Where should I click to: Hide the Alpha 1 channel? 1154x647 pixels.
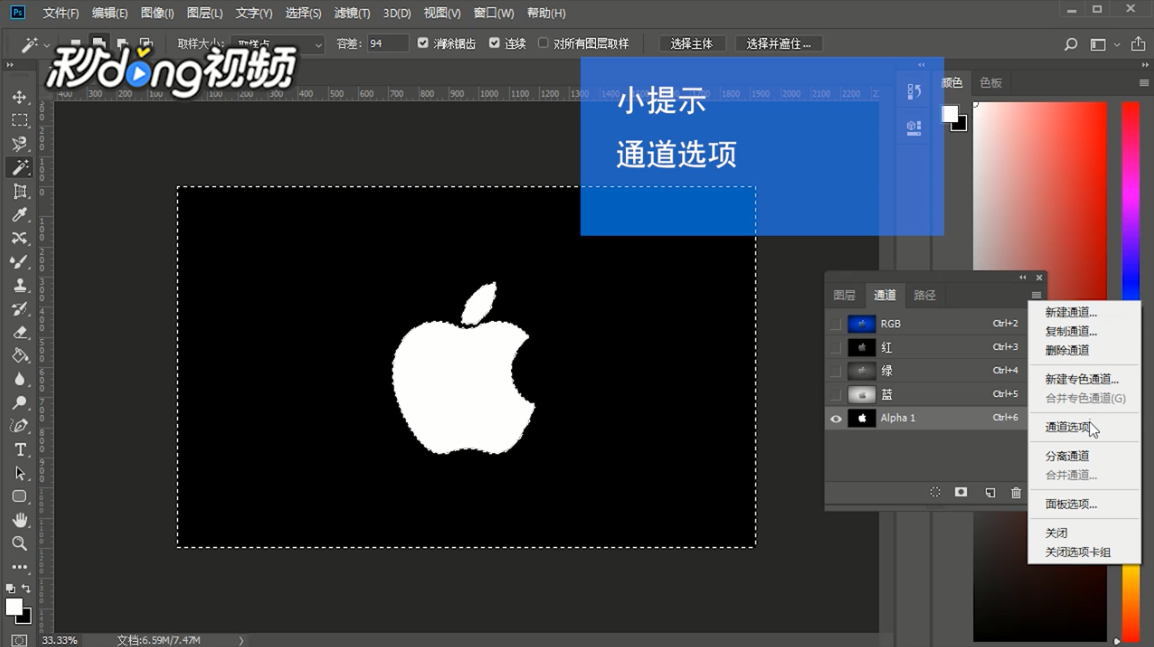pyautogui.click(x=835, y=418)
